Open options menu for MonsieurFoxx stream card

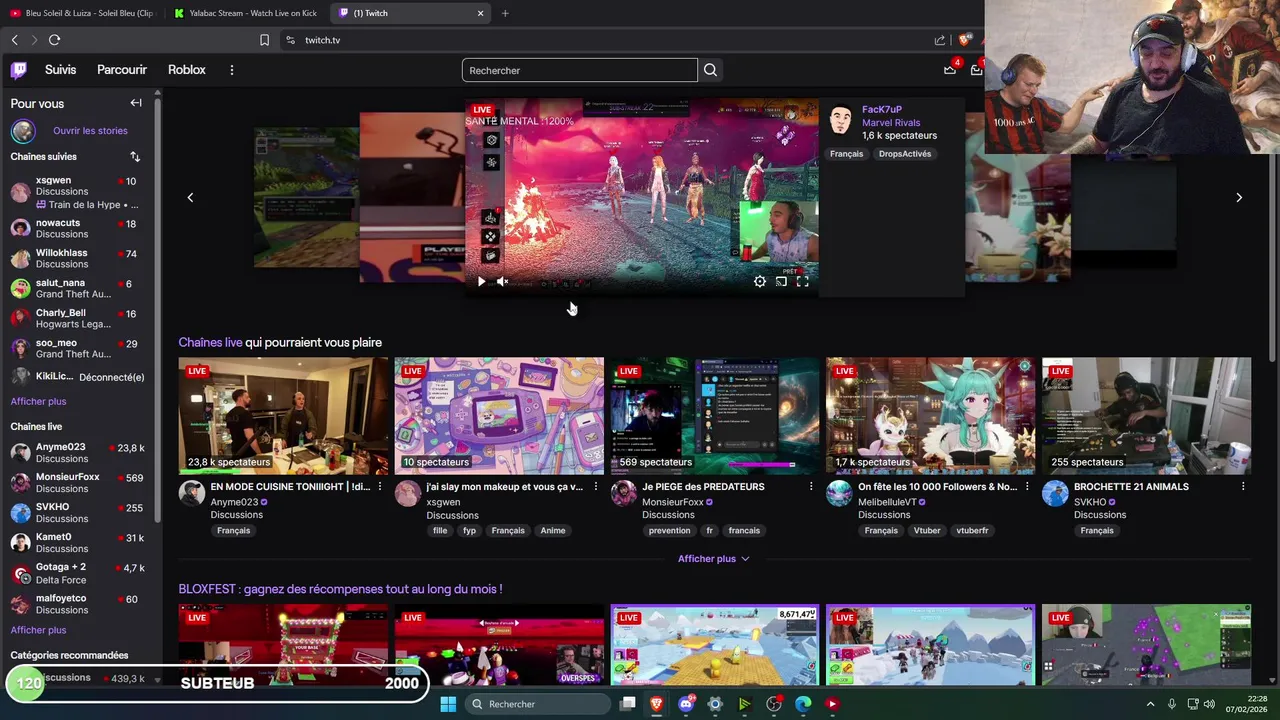click(x=811, y=487)
